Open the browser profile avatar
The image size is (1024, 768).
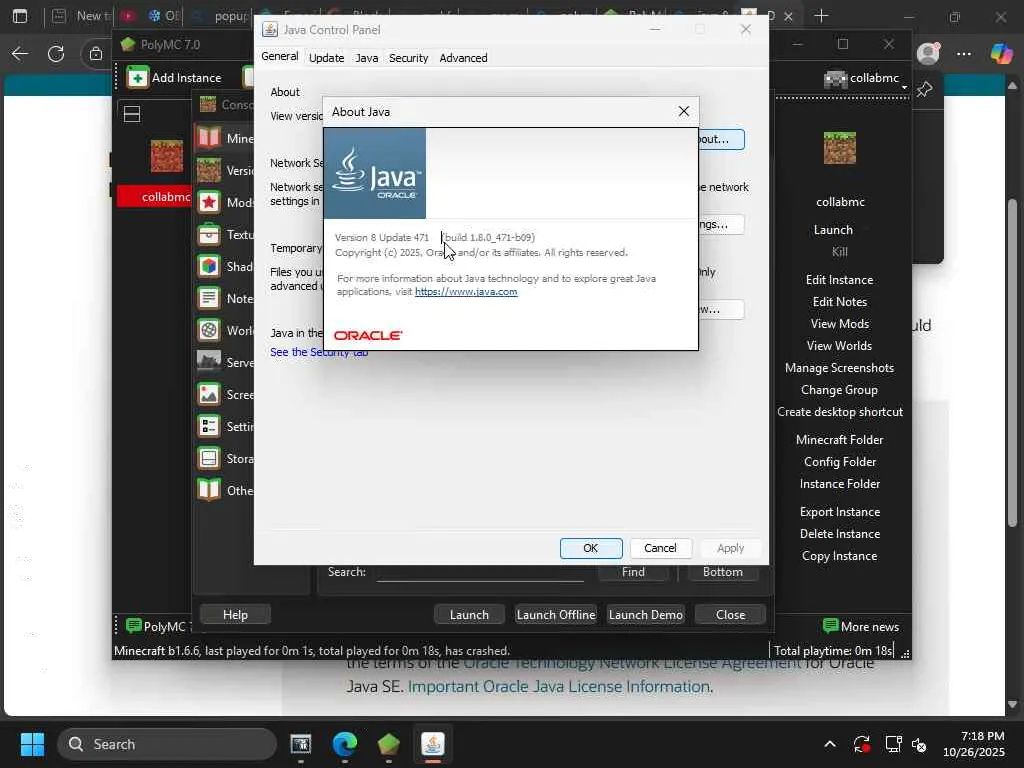928,54
